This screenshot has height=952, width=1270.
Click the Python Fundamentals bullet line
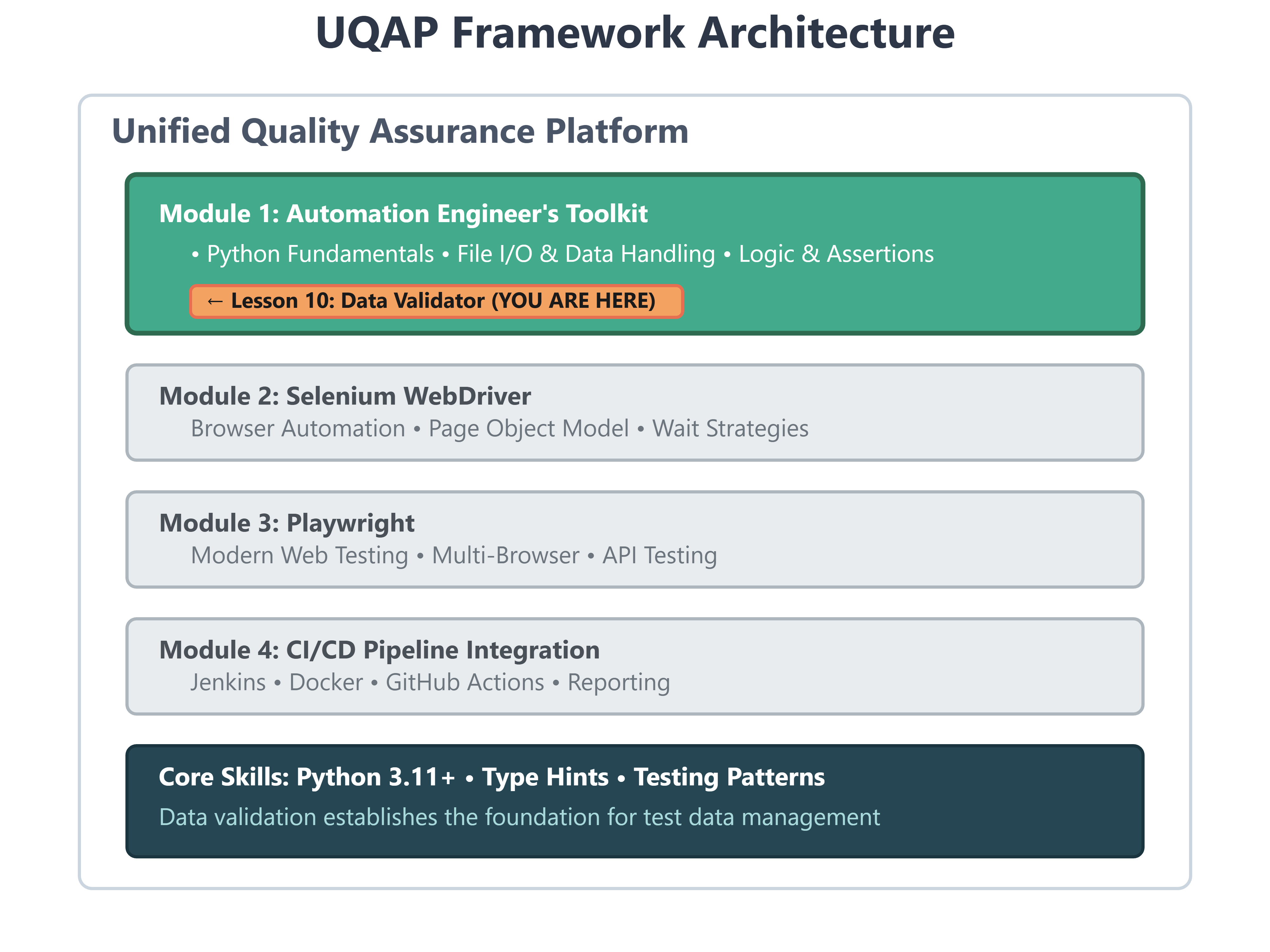tap(562, 254)
